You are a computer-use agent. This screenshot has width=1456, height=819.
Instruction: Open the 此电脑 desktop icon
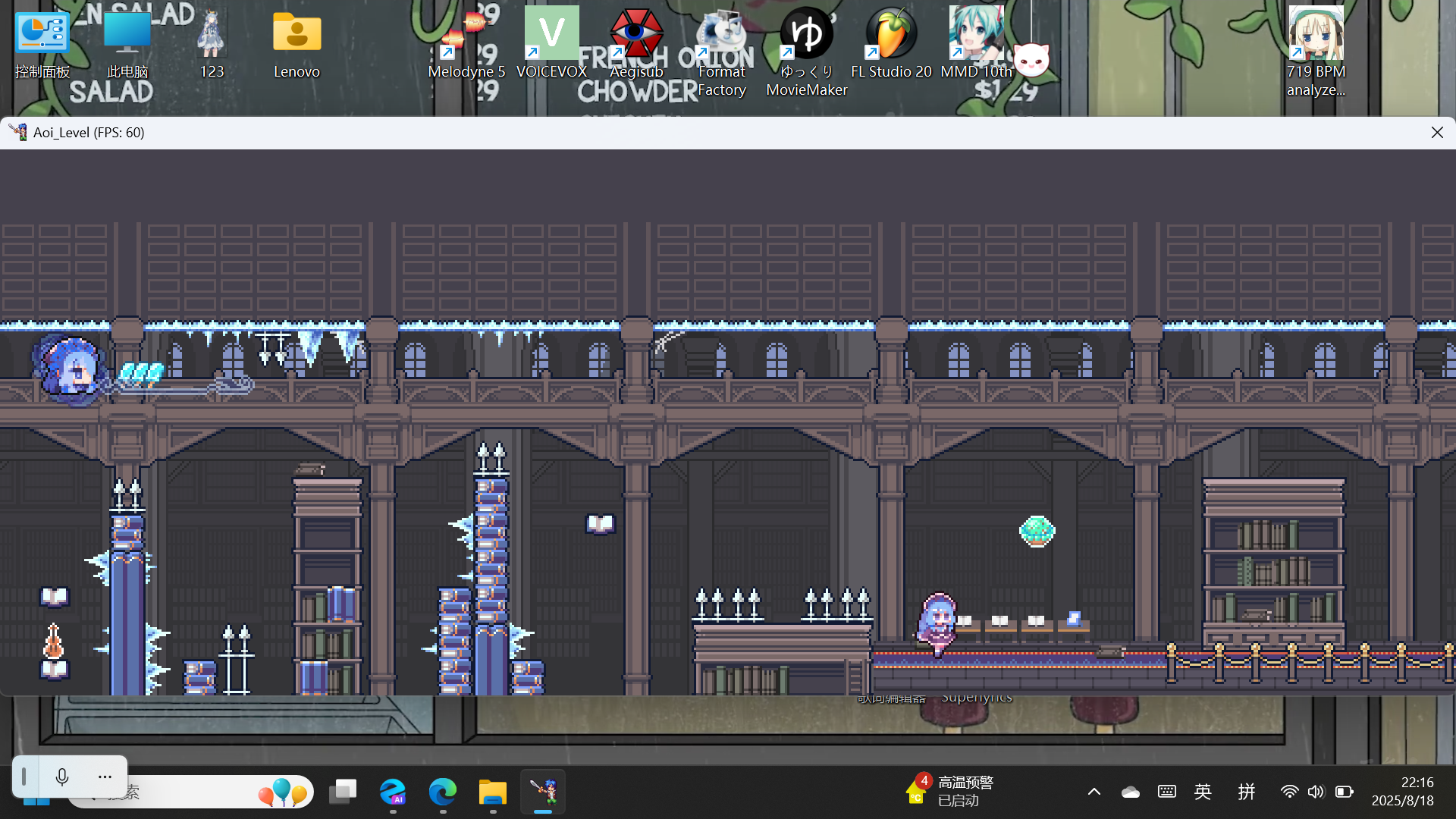(127, 44)
